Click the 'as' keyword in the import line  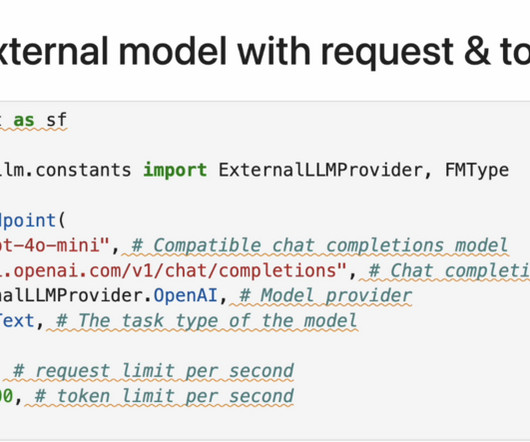pos(24,120)
